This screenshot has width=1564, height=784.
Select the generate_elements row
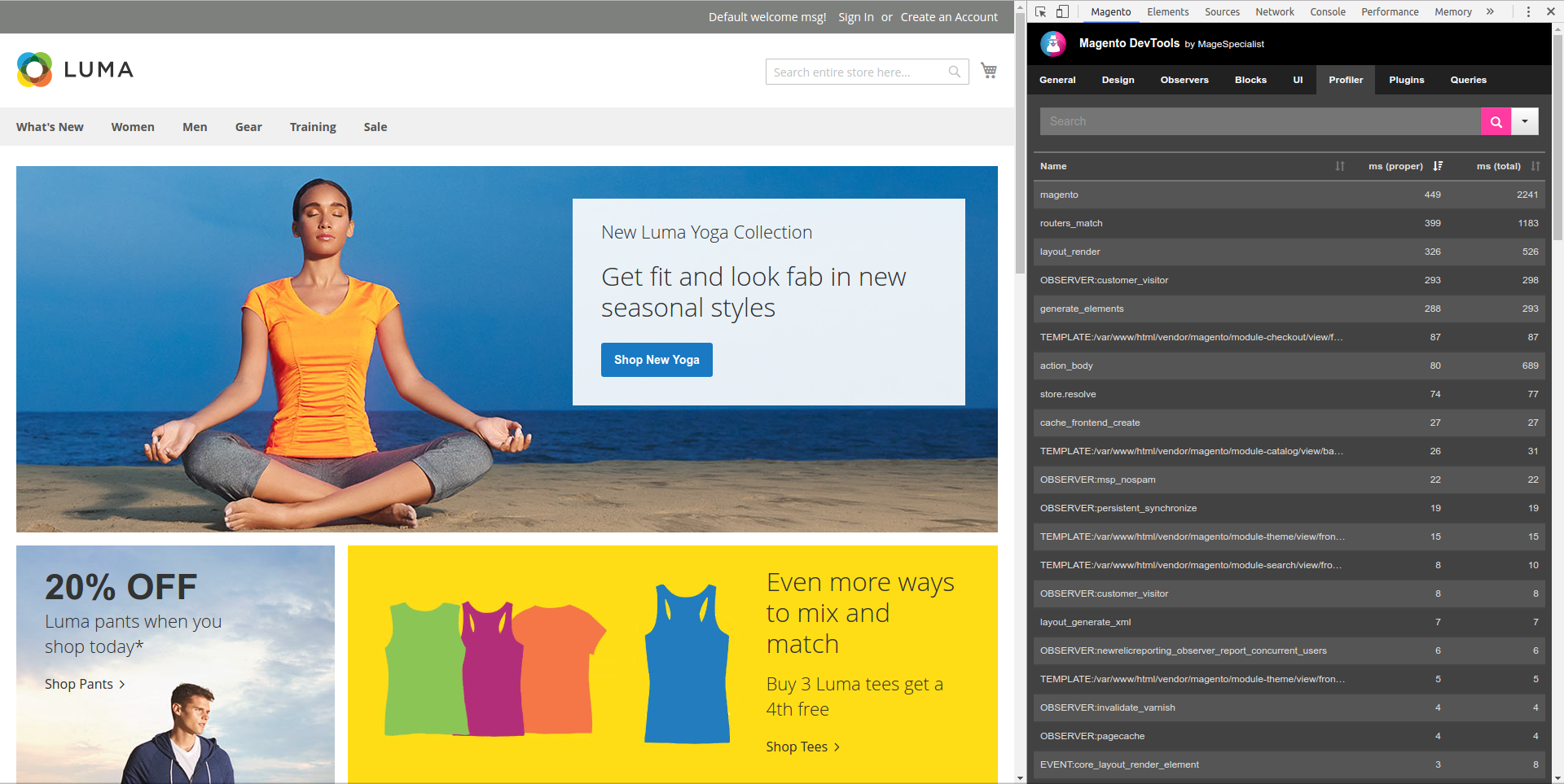(1289, 309)
